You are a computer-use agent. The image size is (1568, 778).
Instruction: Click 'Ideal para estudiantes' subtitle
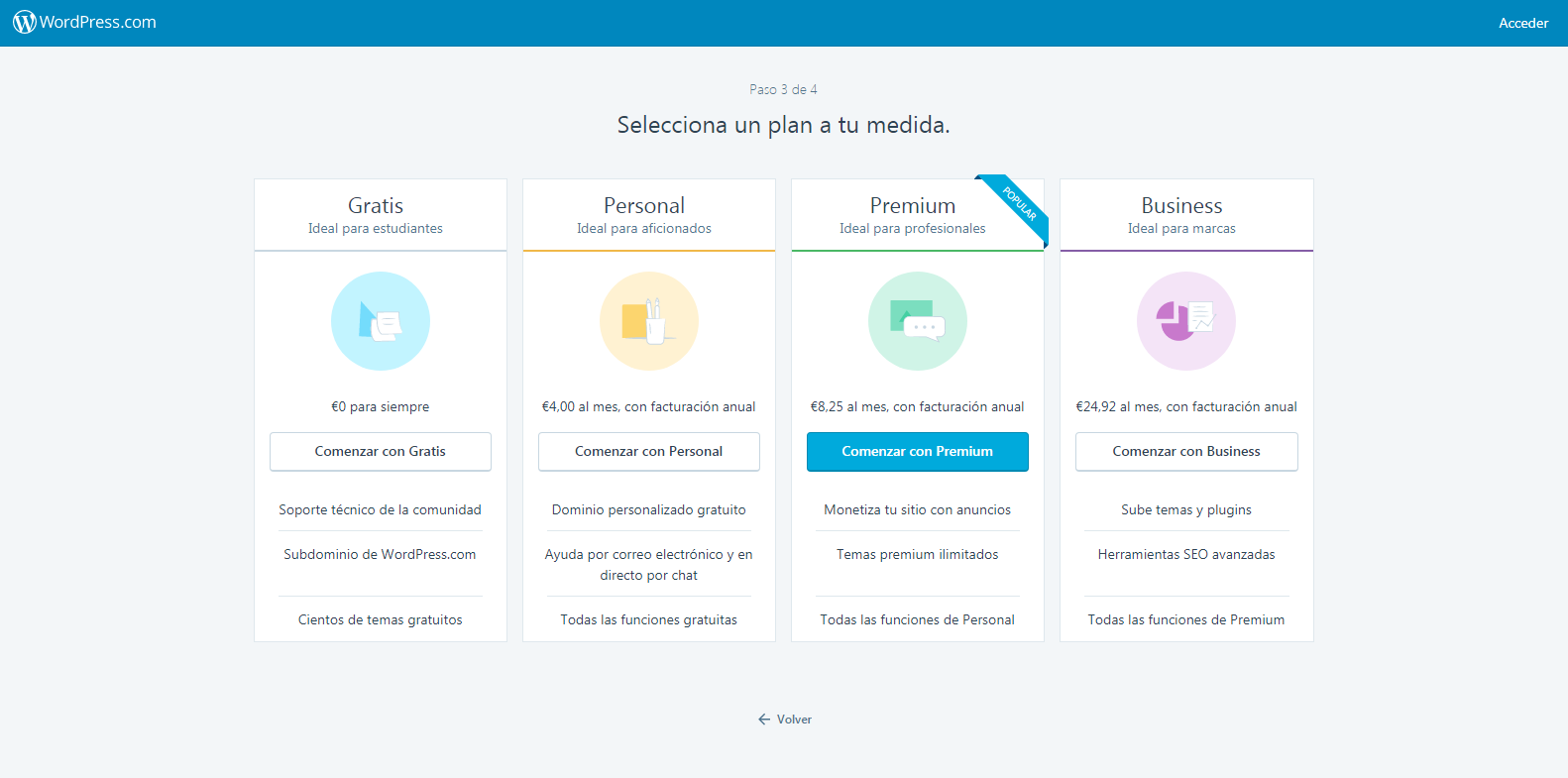click(376, 228)
